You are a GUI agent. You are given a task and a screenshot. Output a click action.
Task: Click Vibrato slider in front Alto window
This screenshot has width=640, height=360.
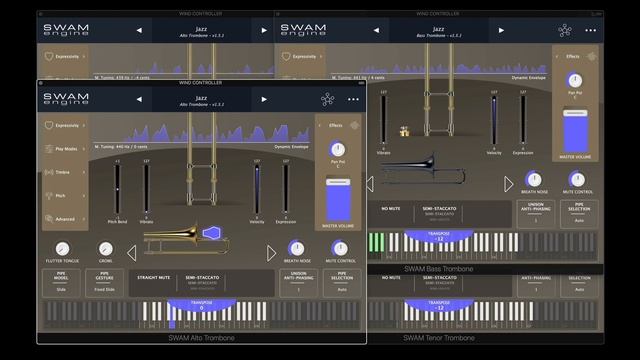click(x=146, y=189)
